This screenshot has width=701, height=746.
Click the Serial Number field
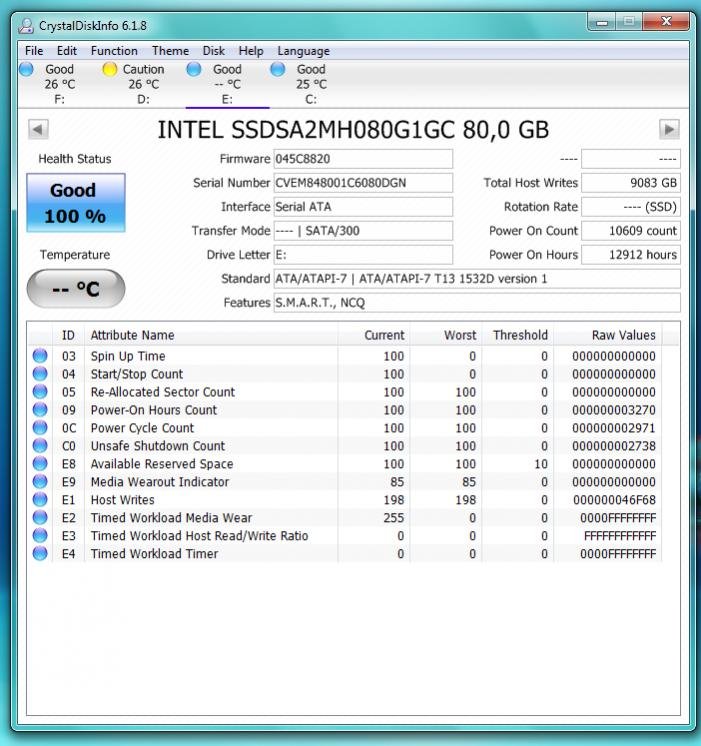click(362, 183)
